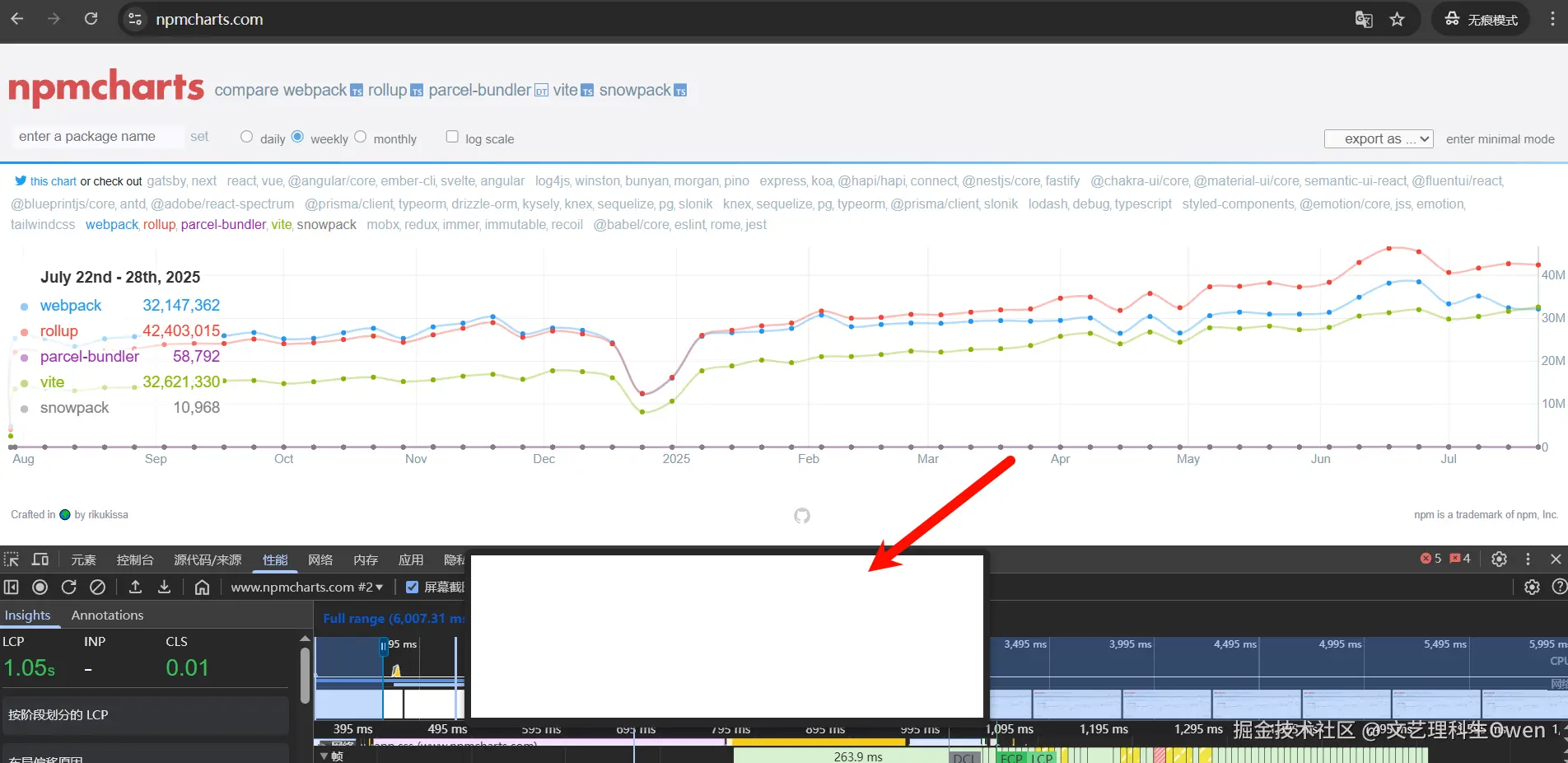Toggle the device toolbar icon
1568x763 pixels.
40,559
